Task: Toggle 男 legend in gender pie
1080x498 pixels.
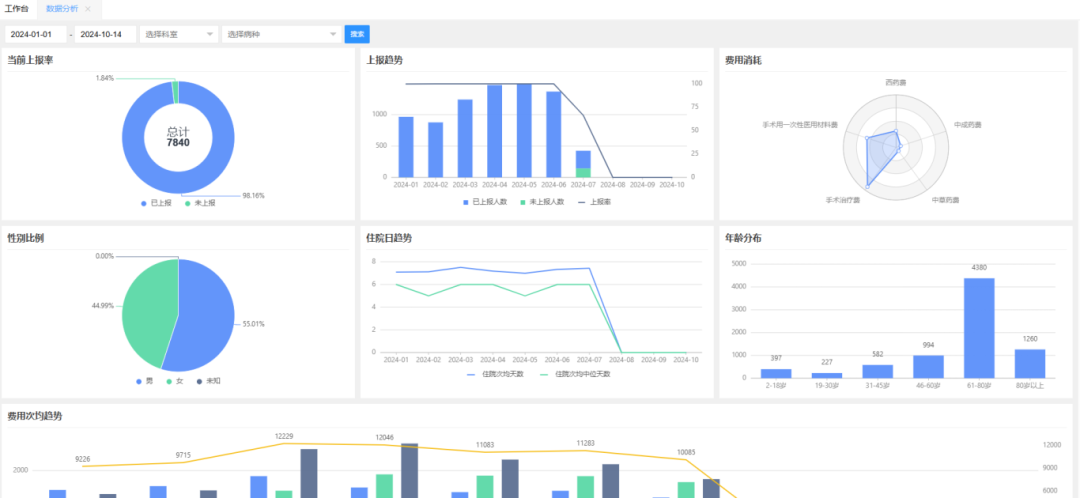Action: coord(145,381)
